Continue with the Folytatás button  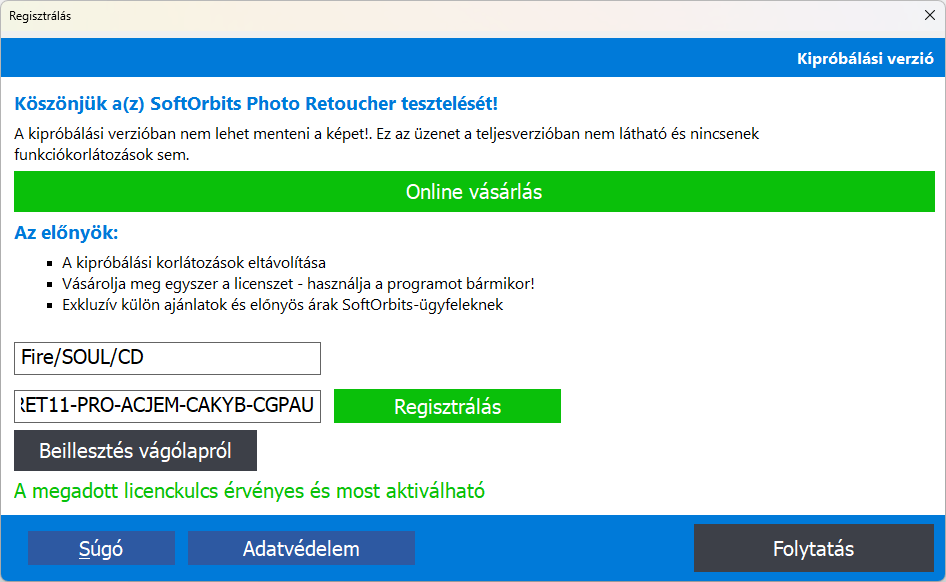point(813,548)
